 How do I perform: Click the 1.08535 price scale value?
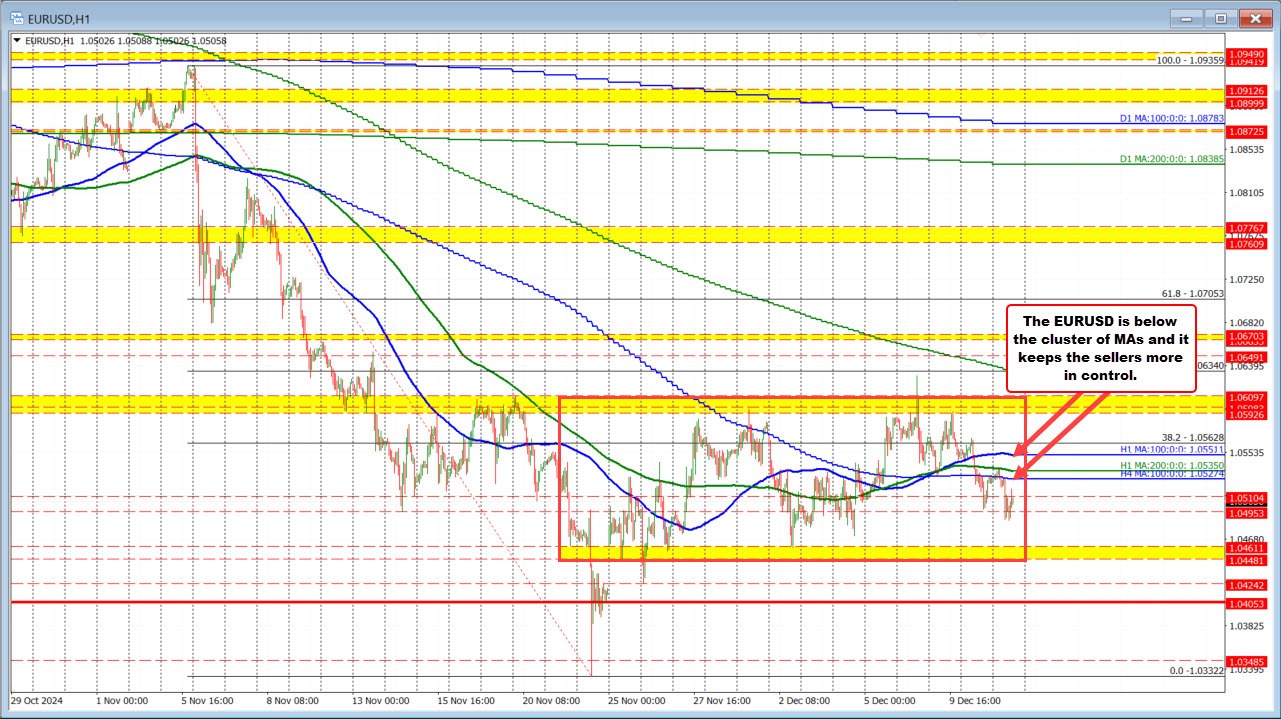pos(1248,150)
